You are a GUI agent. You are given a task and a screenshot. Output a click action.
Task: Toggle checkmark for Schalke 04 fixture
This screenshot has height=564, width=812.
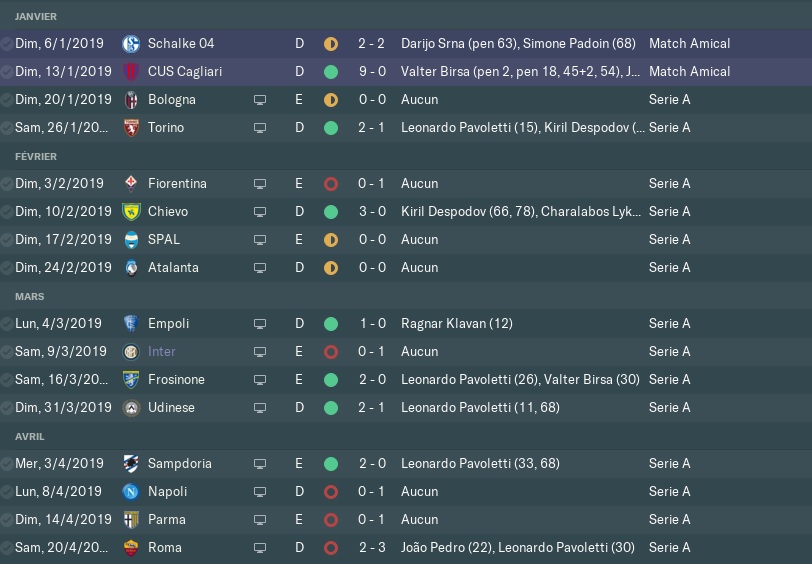(x=7, y=44)
